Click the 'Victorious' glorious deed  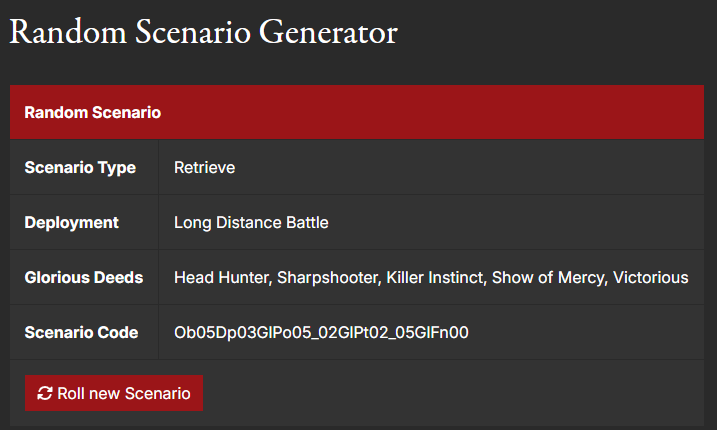(651, 277)
